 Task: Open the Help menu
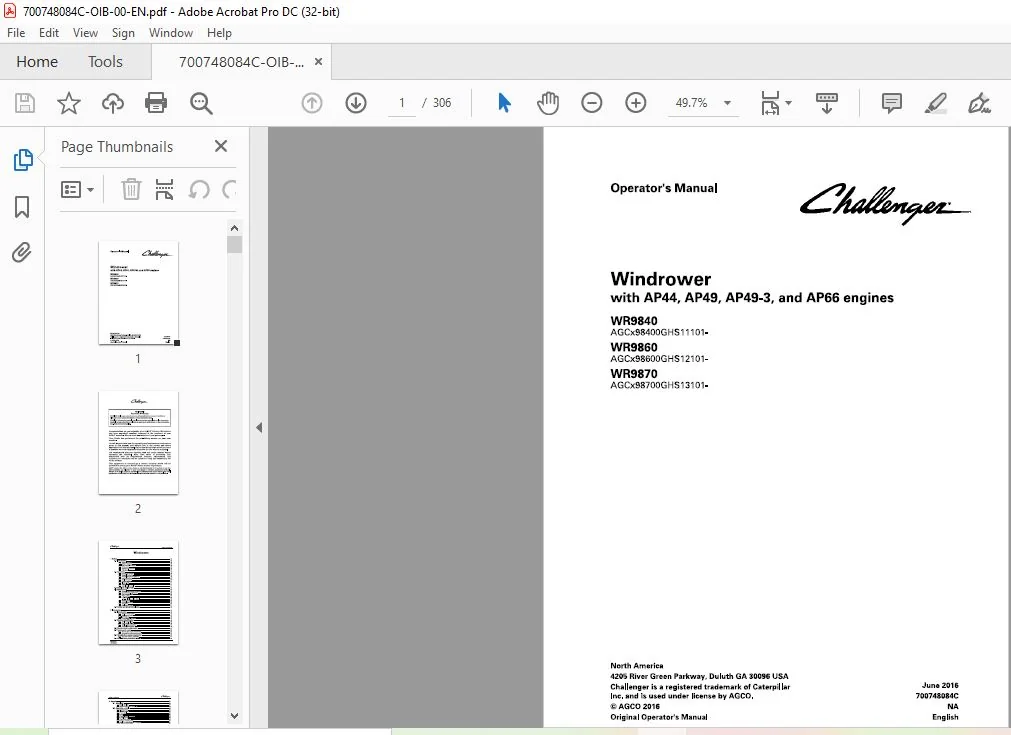click(219, 33)
